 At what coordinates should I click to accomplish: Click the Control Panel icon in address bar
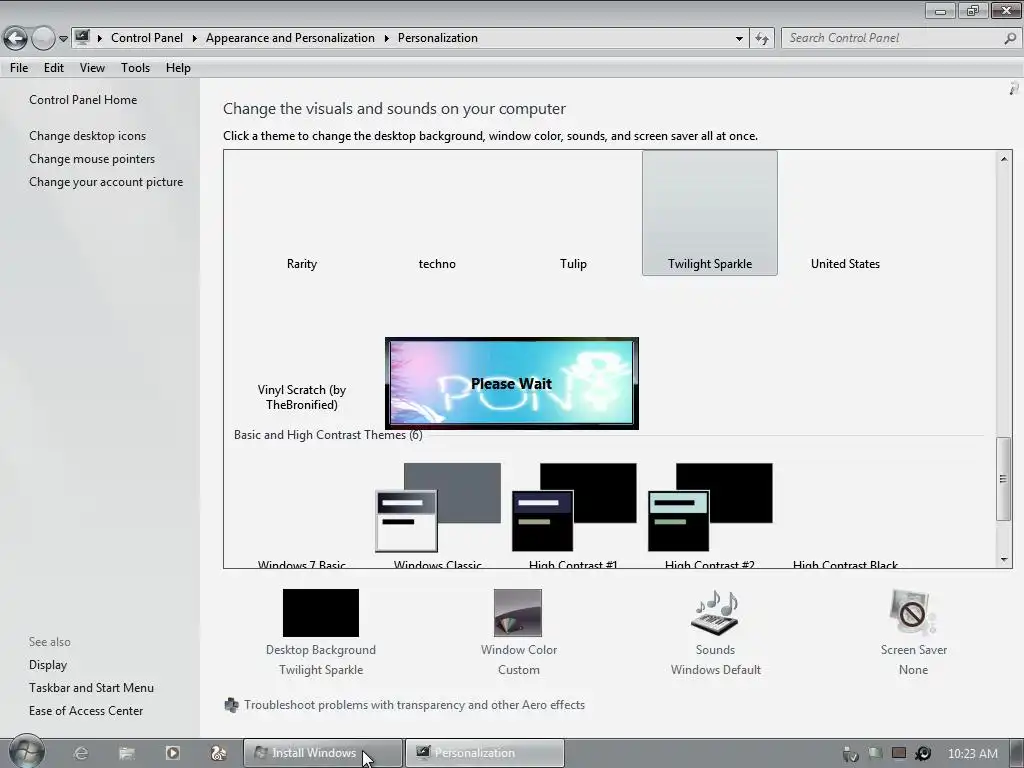(x=82, y=37)
